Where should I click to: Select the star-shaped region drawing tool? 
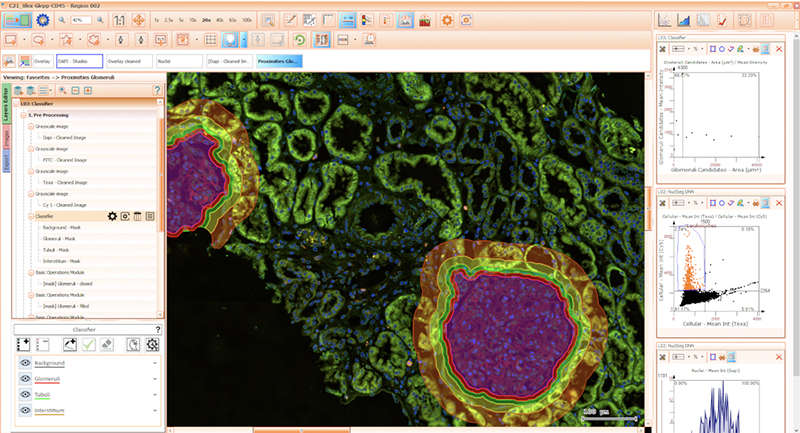(67, 40)
